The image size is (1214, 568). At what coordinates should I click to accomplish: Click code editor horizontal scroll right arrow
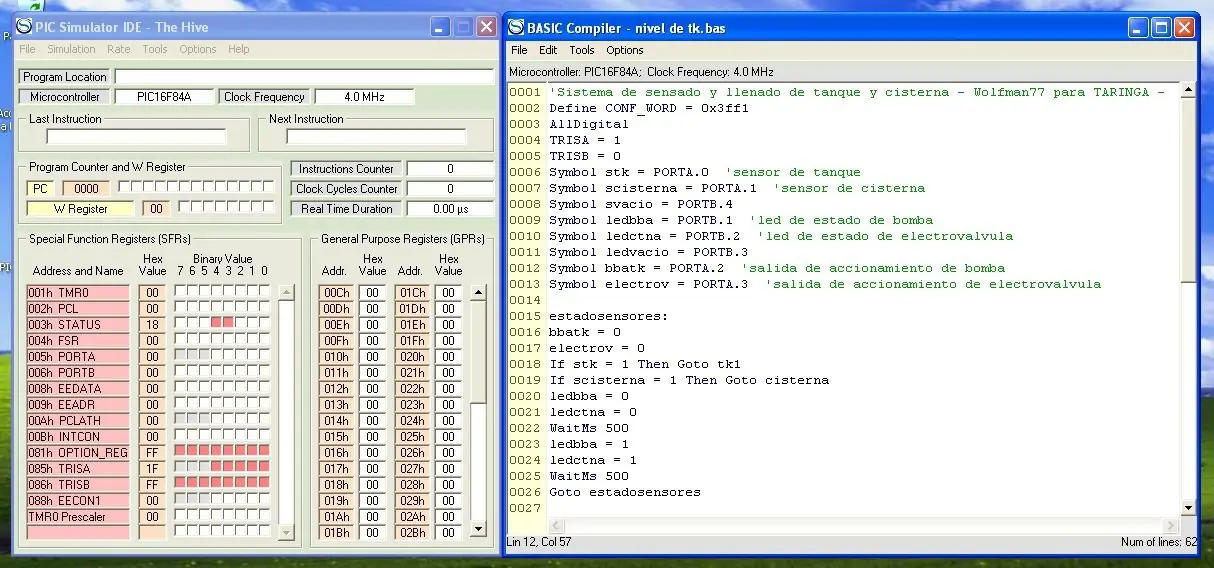click(x=1172, y=525)
